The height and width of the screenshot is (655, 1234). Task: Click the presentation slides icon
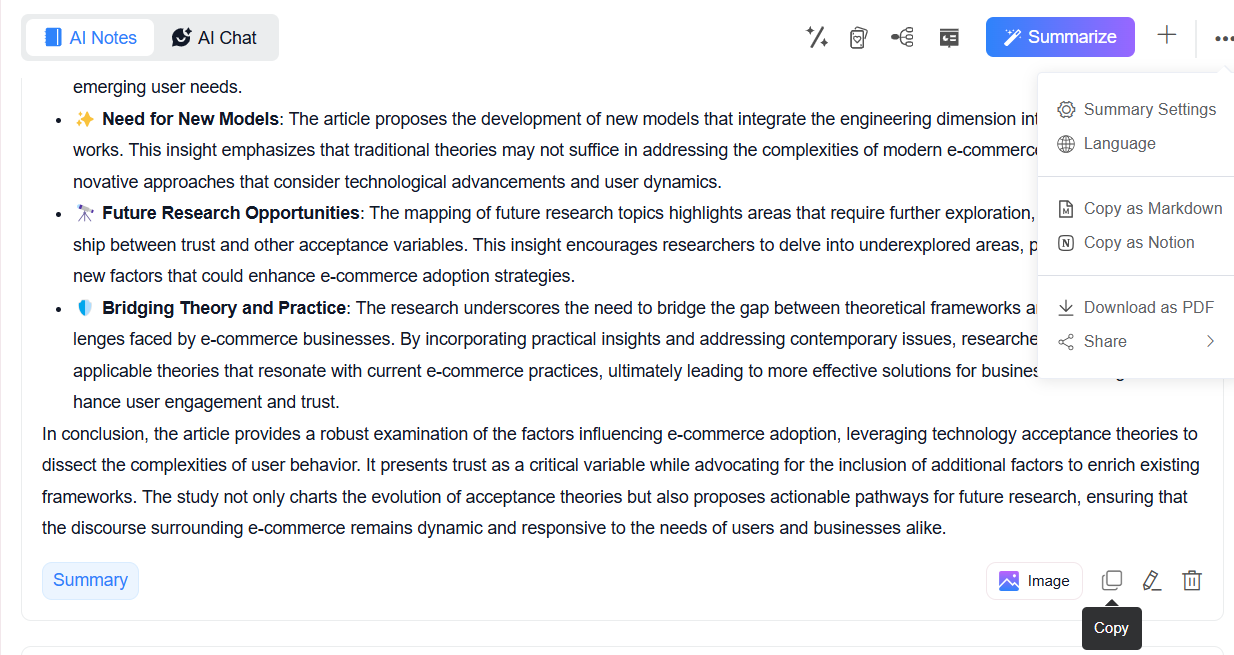point(949,37)
